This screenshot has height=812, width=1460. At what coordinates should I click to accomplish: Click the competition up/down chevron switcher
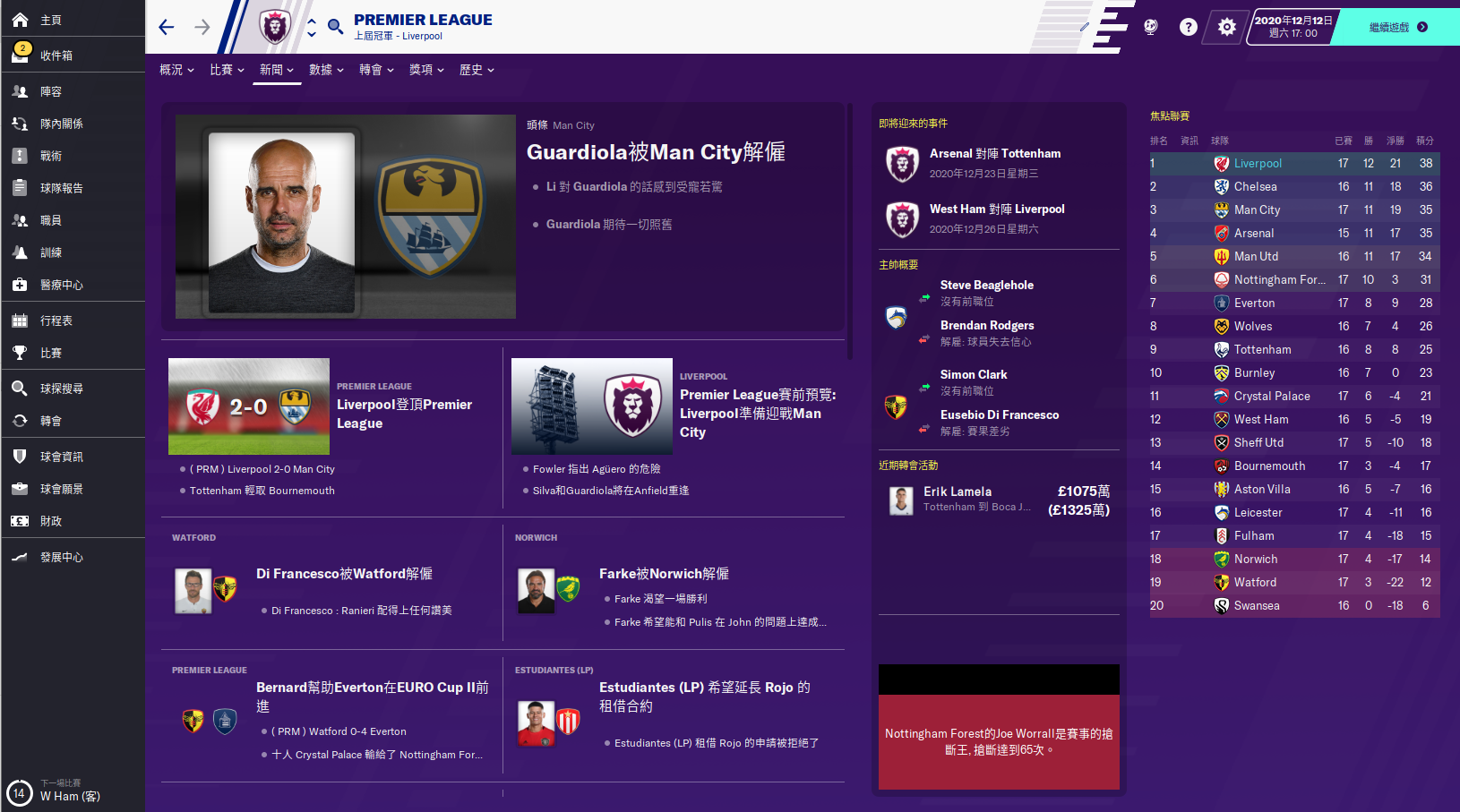(312, 27)
